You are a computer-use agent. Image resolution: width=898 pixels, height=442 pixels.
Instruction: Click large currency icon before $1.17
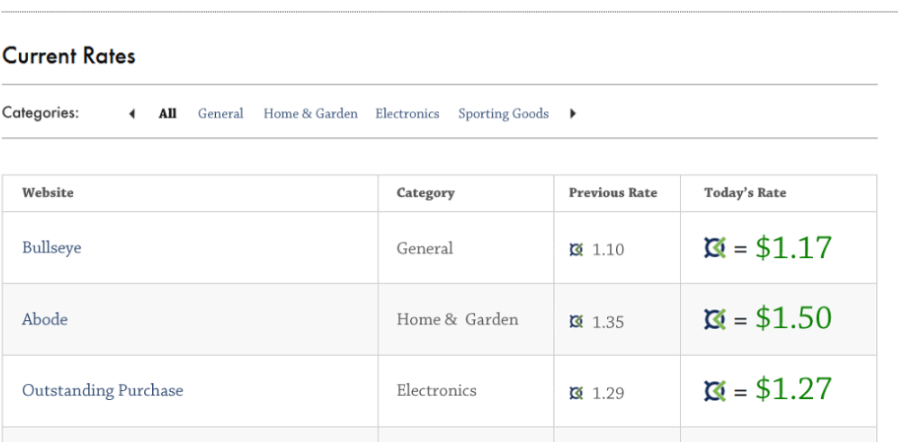pyautogui.click(x=715, y=248)
